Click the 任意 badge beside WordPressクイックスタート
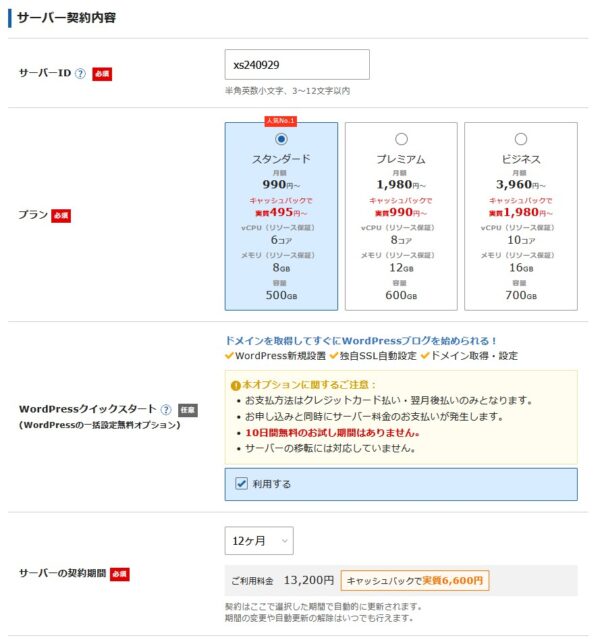Screen dimensions: 602x640 coord(188,410)
